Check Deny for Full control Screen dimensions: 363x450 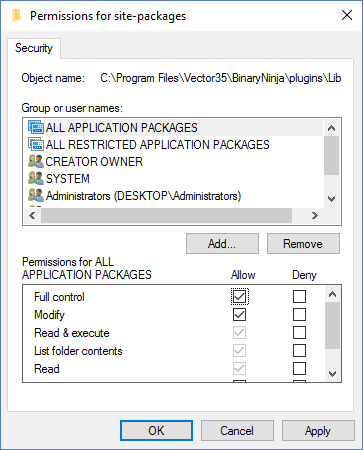[x=299, y=296]
